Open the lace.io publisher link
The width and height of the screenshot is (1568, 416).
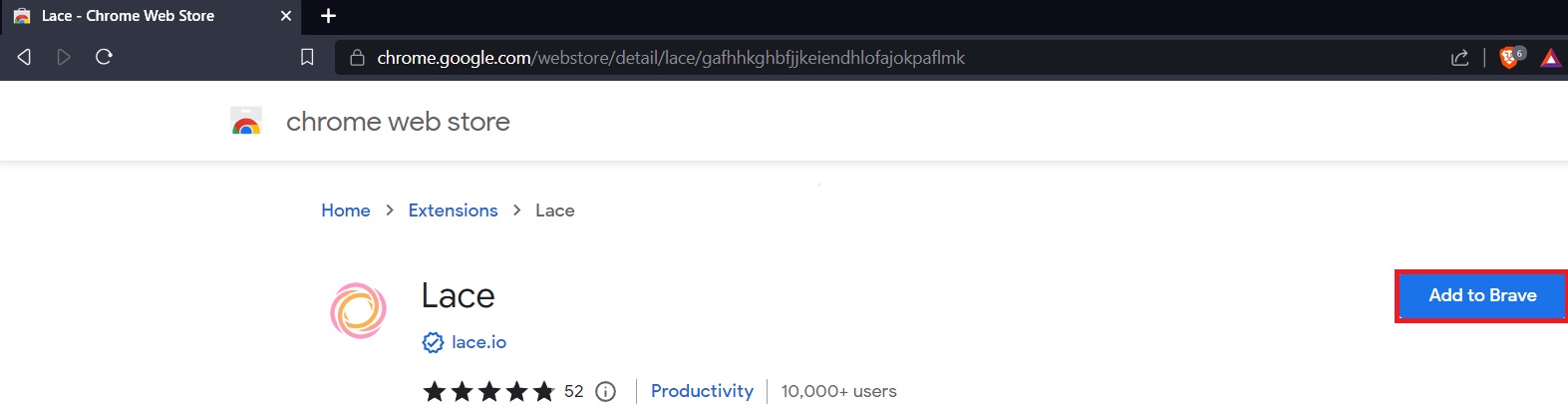(478, 342)
